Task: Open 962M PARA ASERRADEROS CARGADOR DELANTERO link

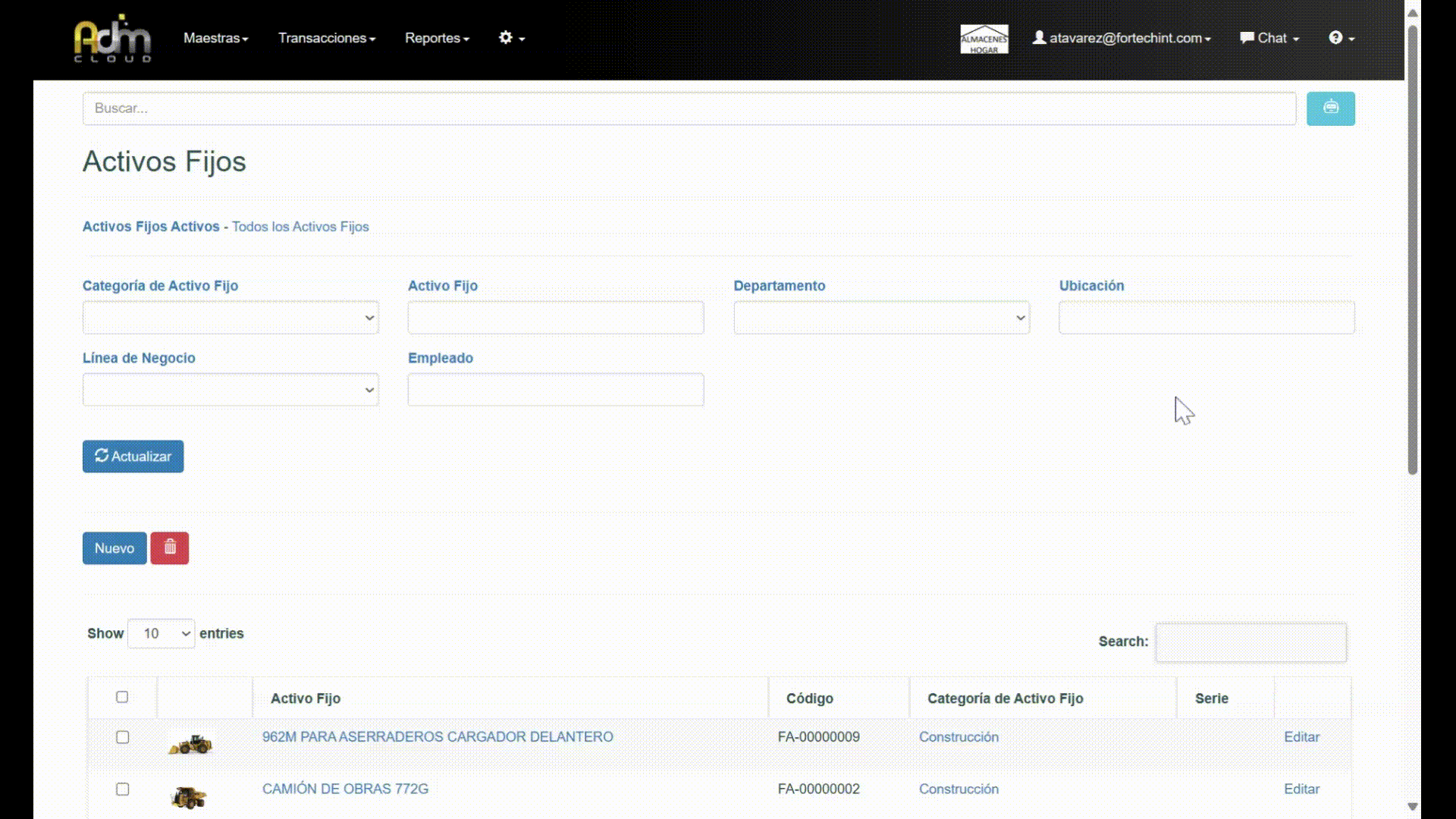Action: coord(438,737)
